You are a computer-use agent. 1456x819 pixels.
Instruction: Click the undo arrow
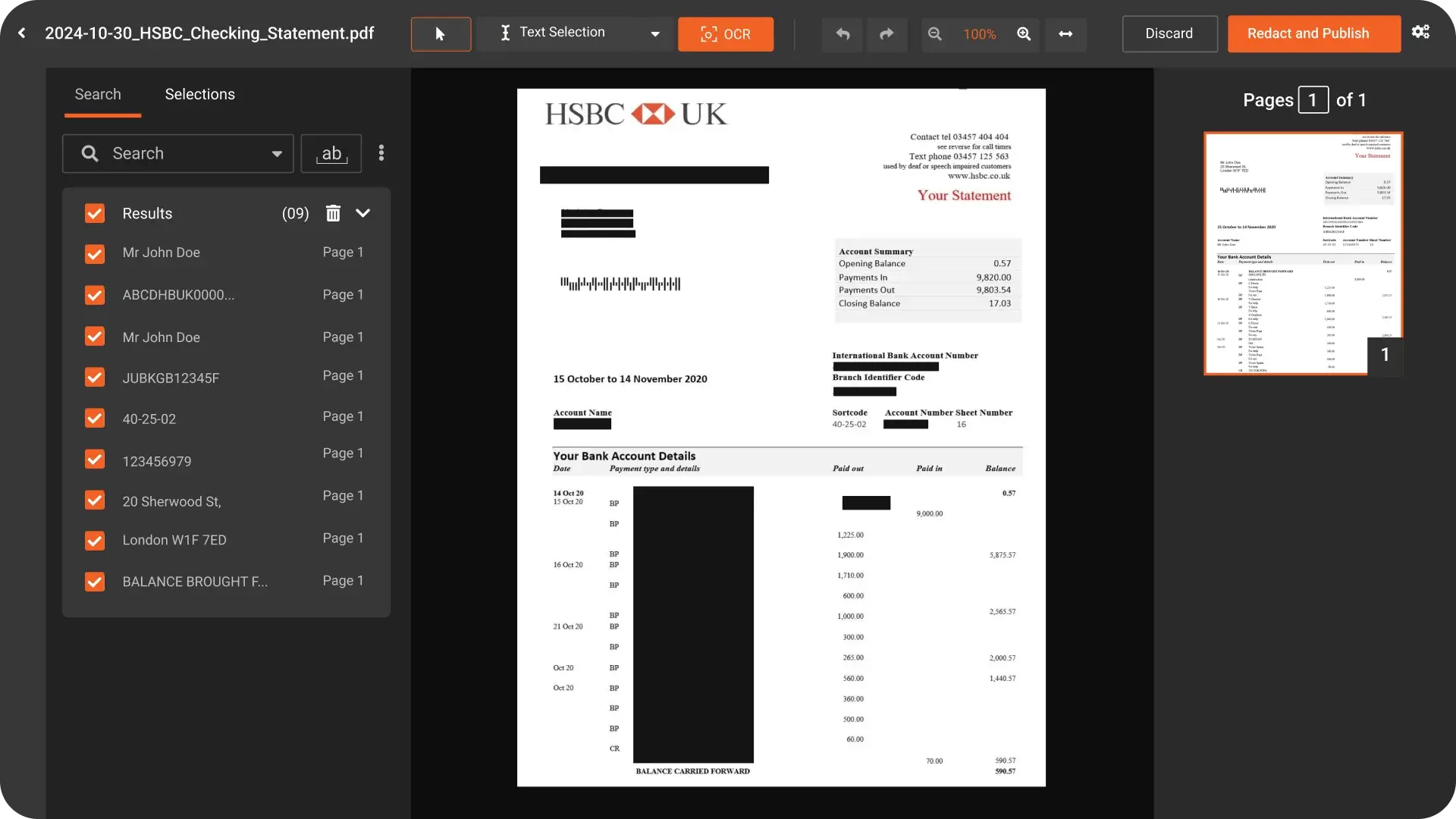click(x=843, y=34)
